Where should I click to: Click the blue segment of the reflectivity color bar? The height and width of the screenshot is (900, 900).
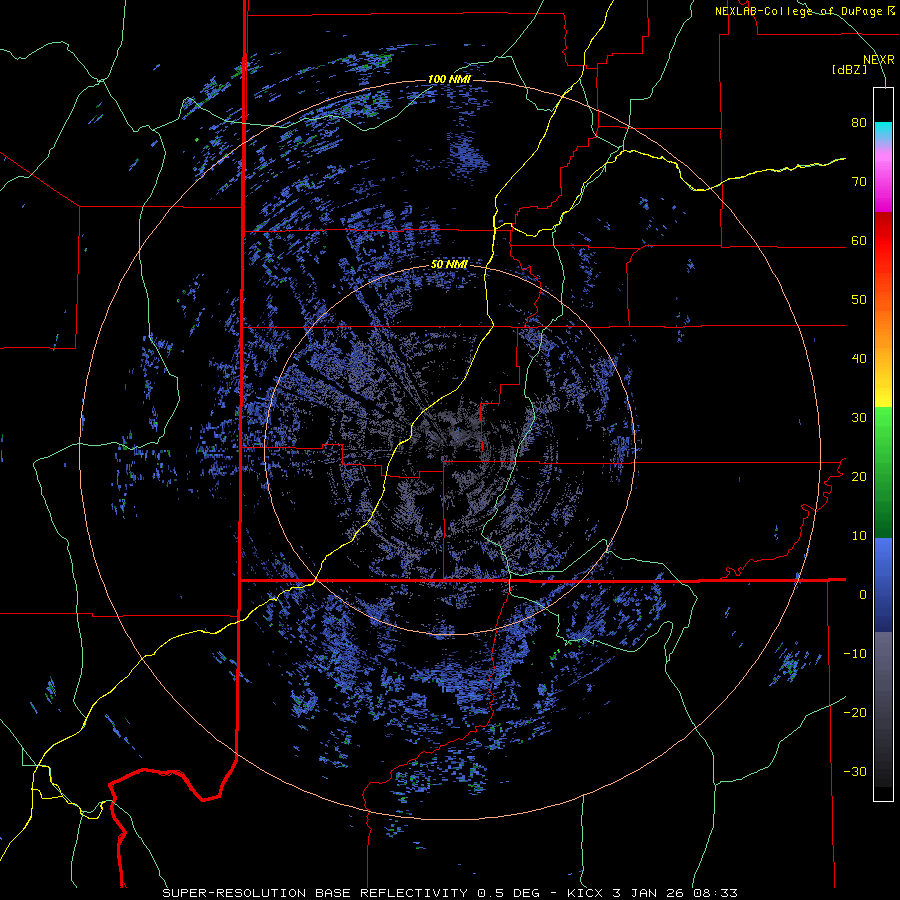pos(883,585)
